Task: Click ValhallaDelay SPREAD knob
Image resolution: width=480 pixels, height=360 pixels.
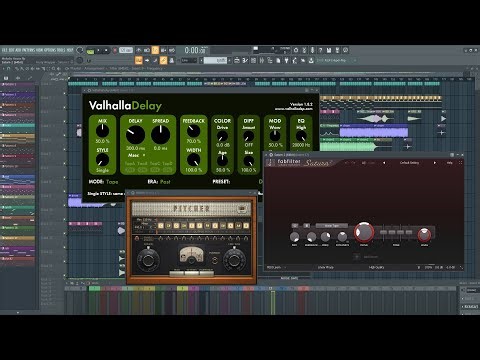Action: [x=161, y=135]
